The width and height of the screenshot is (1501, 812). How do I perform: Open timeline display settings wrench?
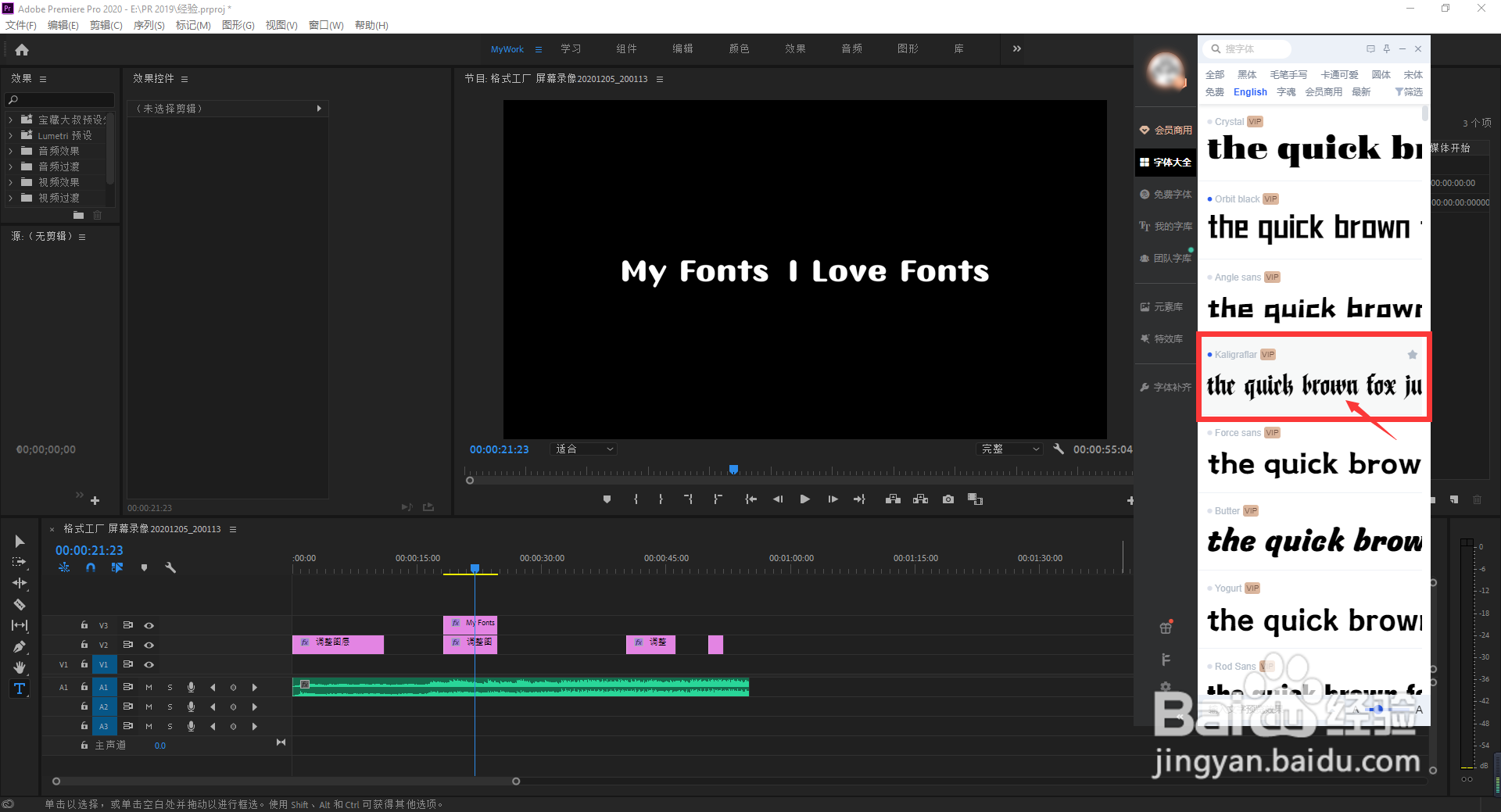click(x=170, y=567)
